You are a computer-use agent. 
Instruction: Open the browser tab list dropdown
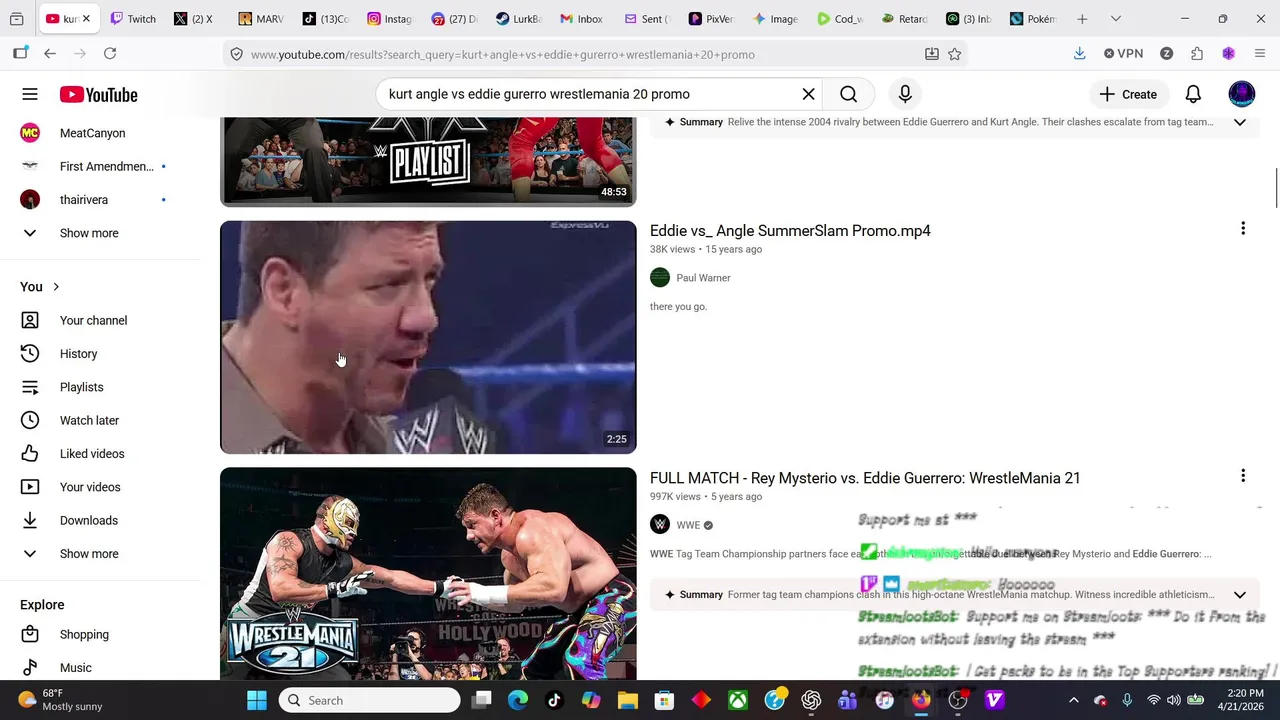1116,19
